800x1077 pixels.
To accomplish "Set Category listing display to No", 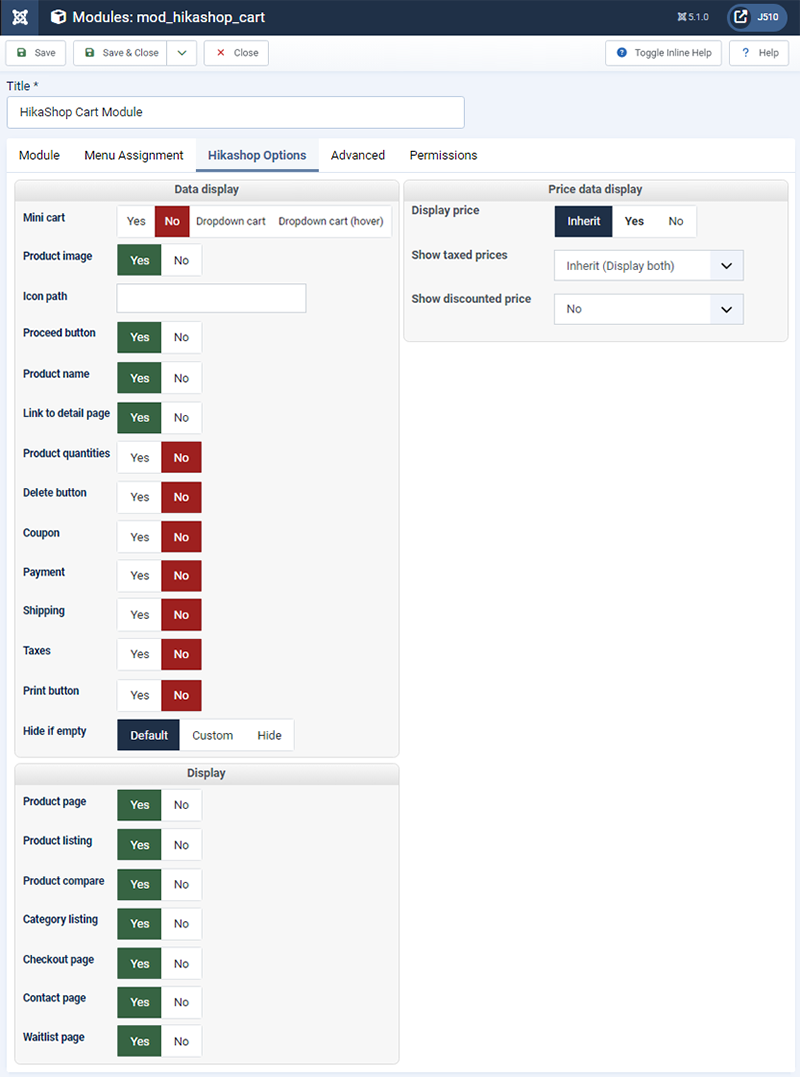I will 181,924.
